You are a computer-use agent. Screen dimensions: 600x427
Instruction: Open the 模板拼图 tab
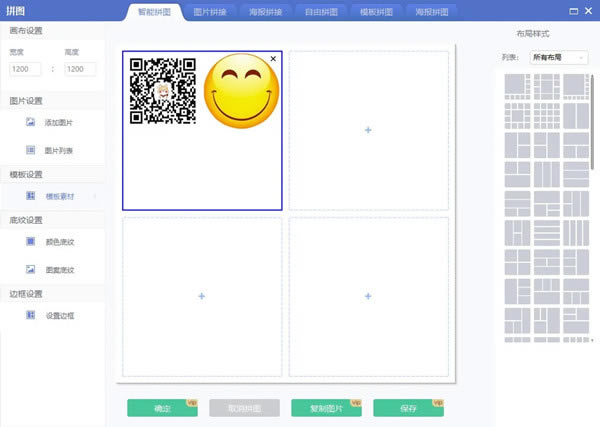(377, 12)
